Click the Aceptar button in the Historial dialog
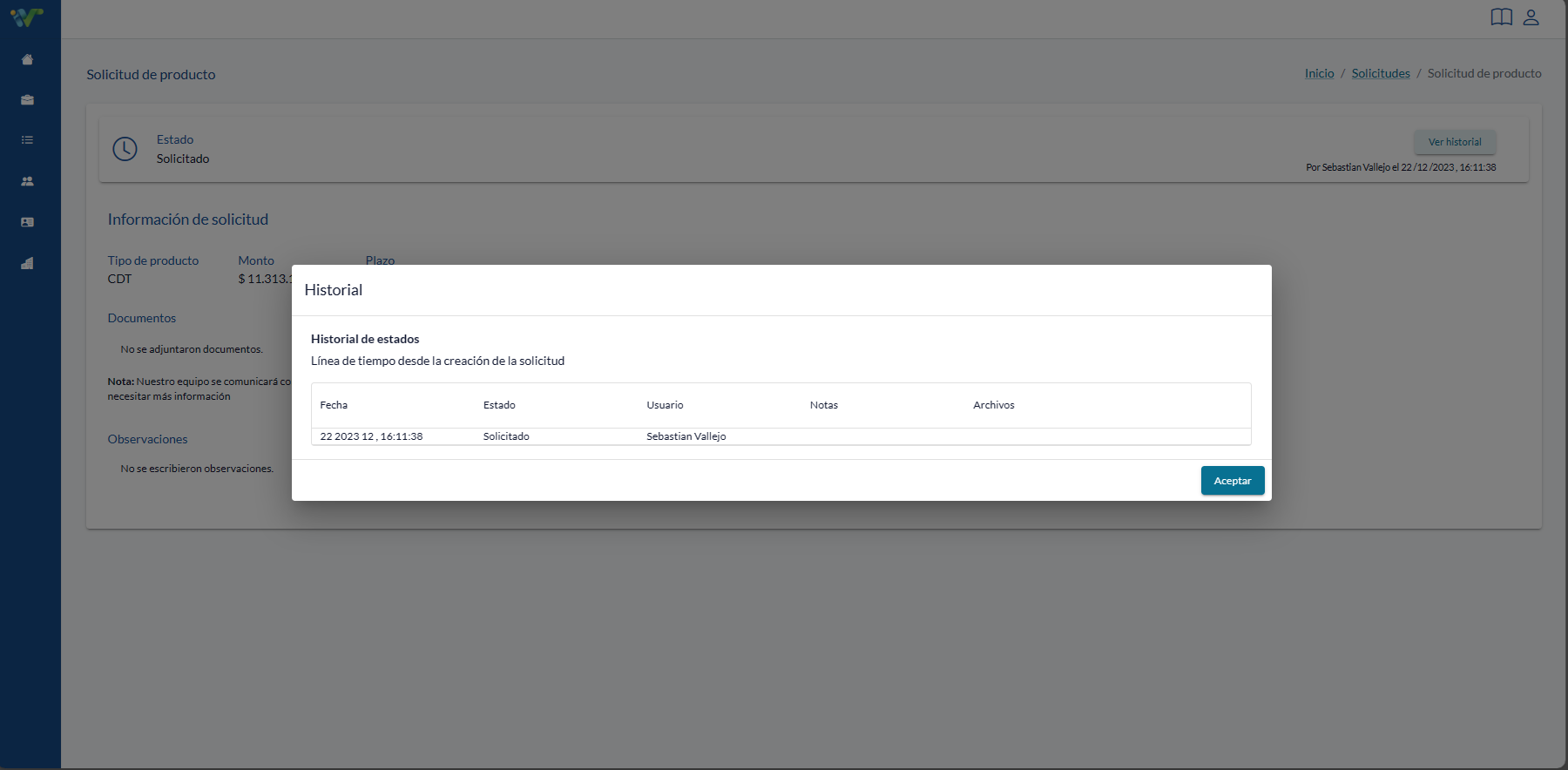The image size is (1568, 770). click(x=1233, y=481)
